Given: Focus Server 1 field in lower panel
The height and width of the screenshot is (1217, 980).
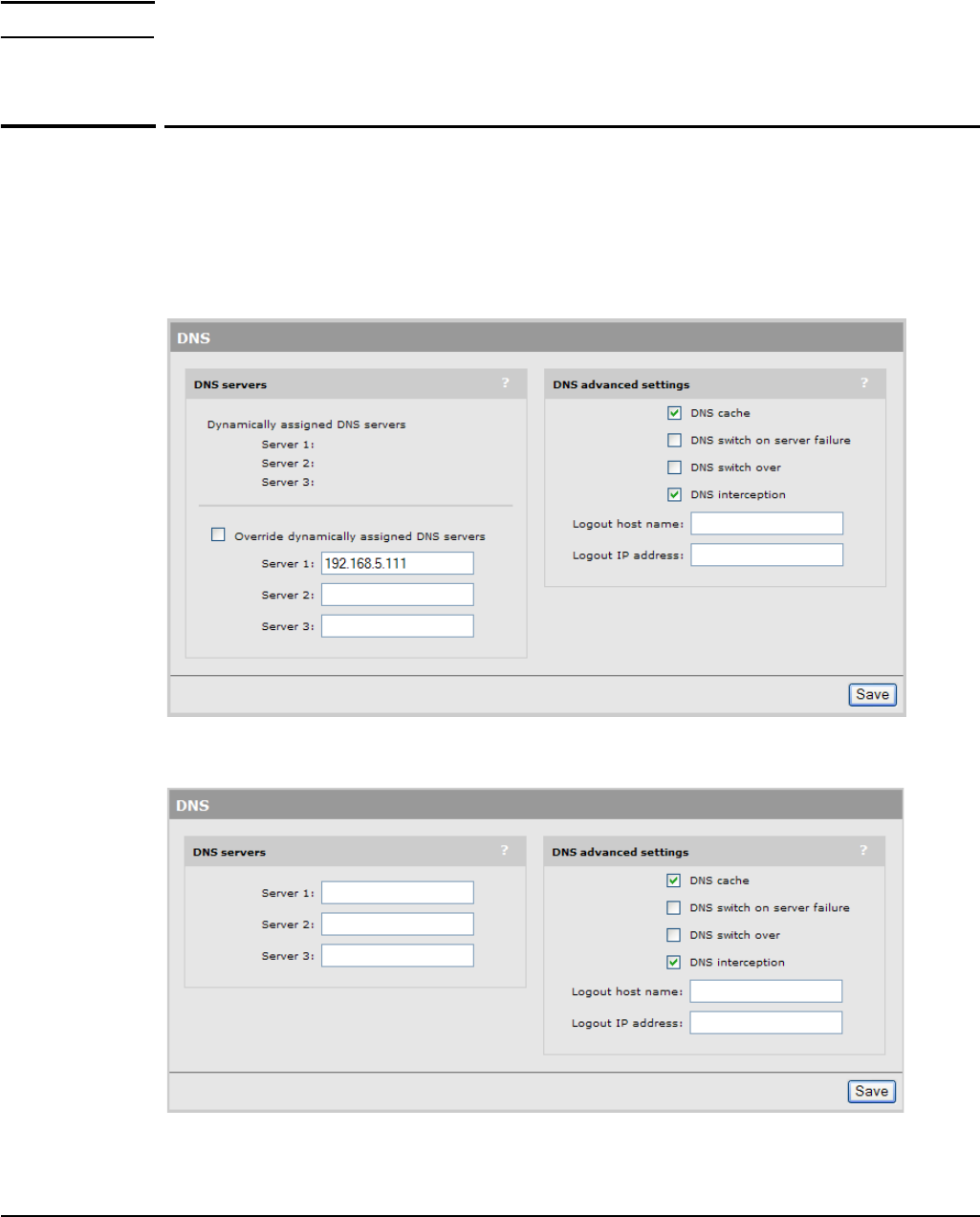Looking at the screenshot, I should (398, 893).
